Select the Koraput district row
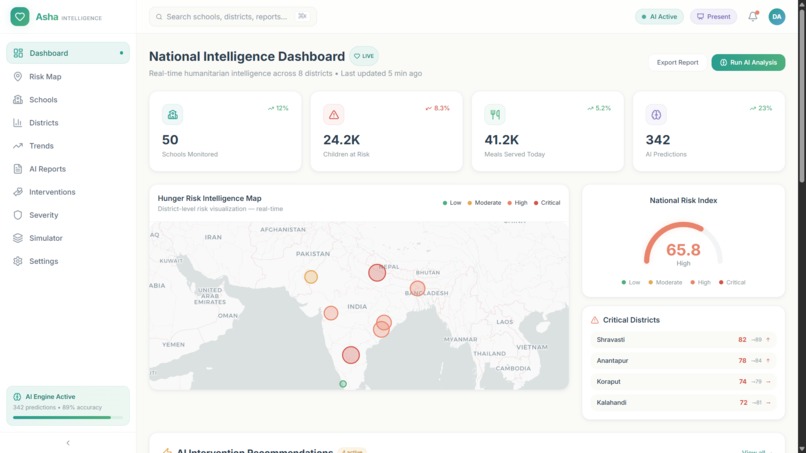 683,382
